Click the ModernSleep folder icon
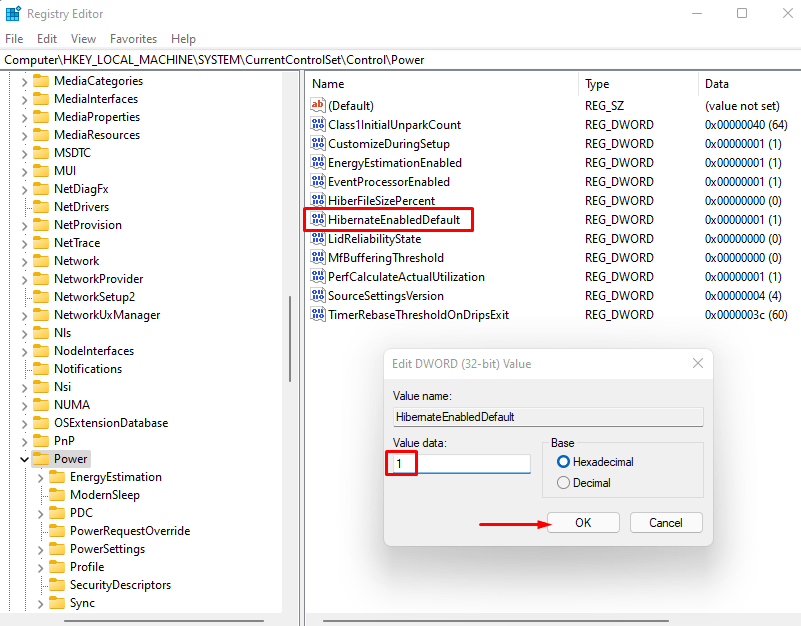Image resolution: width=801 pixels, height=626 pixels. [x=57, y=495]
